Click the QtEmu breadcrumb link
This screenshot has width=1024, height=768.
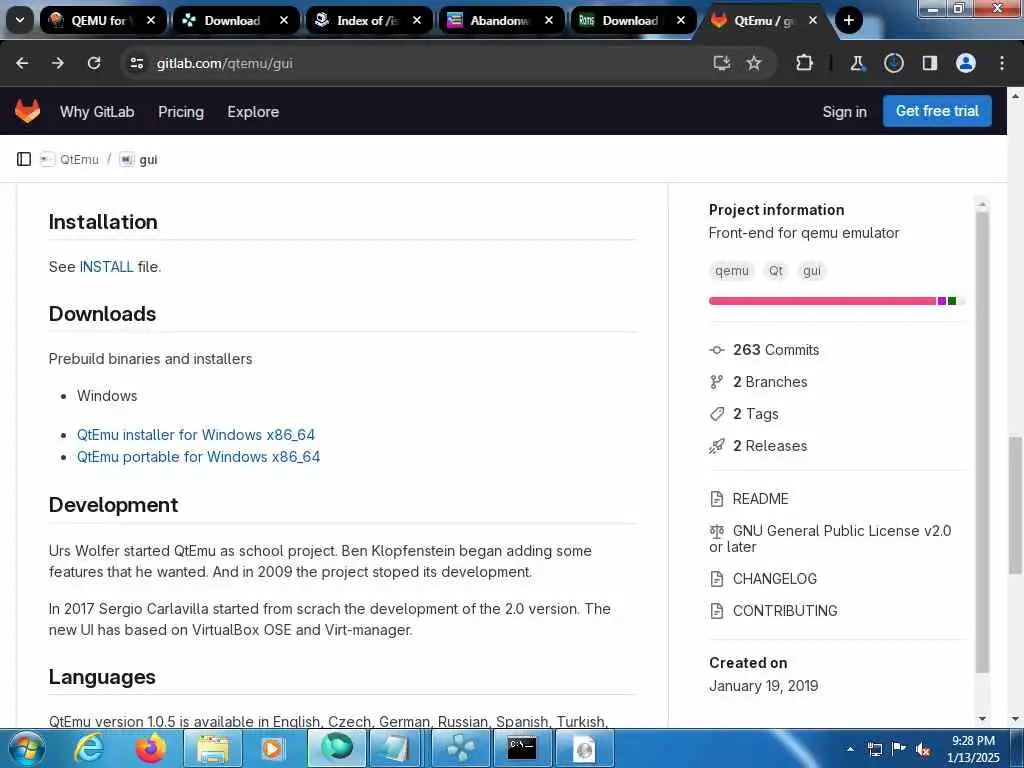(79, 159)
